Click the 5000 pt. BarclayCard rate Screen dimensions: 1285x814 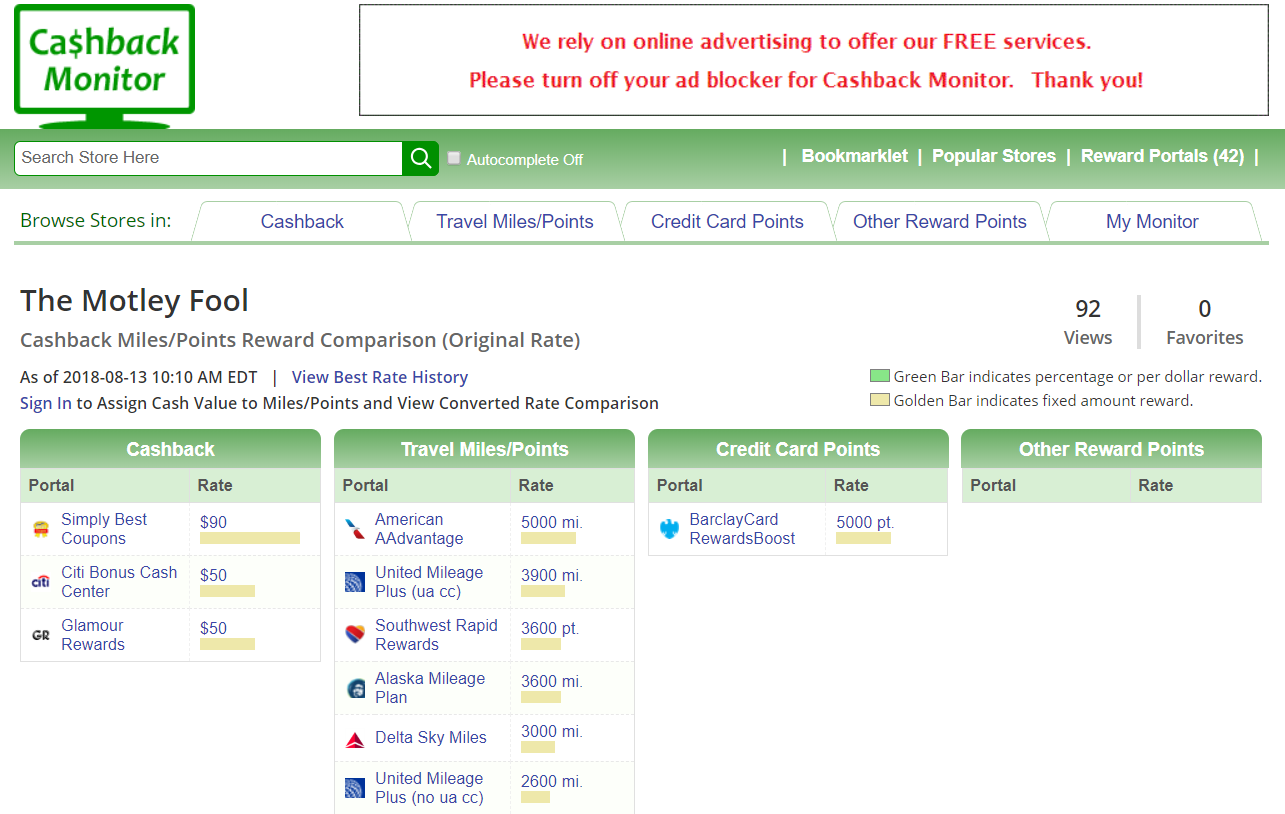[x=865, y=522]
